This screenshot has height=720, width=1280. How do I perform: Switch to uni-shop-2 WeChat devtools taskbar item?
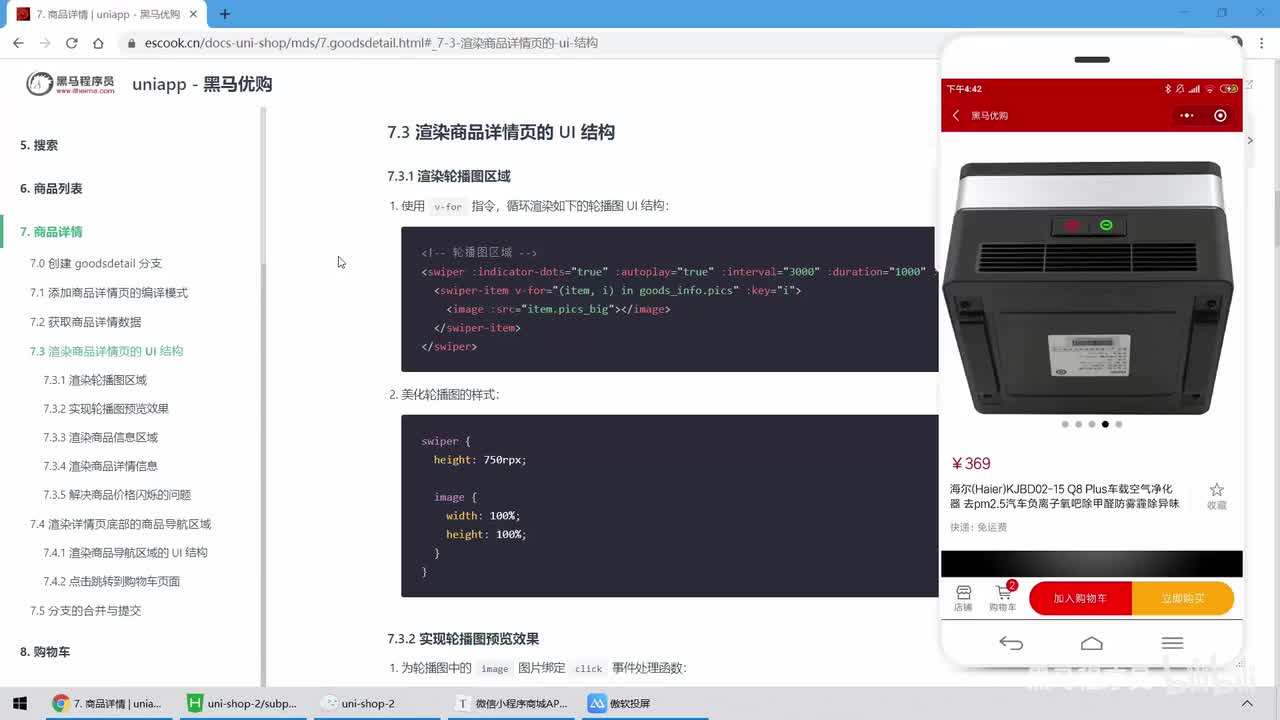376,703
